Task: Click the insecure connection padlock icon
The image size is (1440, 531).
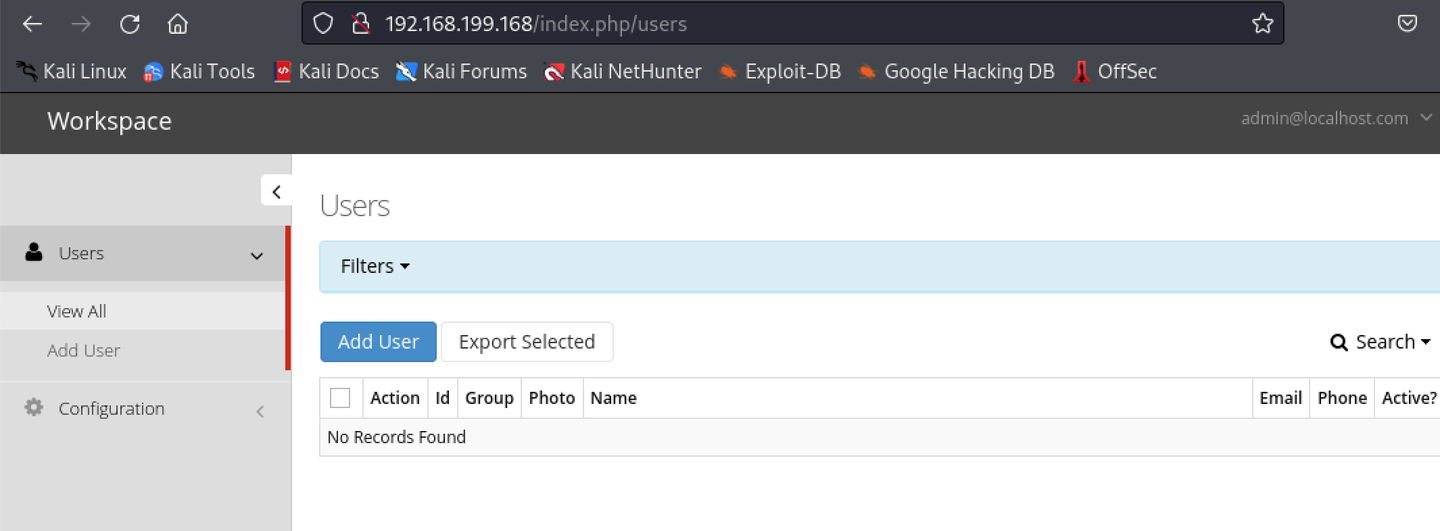Action: tap(361, 24)
